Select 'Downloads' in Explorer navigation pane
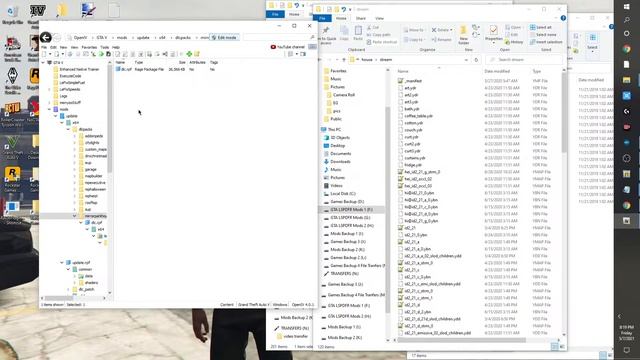 pos(340,162)
